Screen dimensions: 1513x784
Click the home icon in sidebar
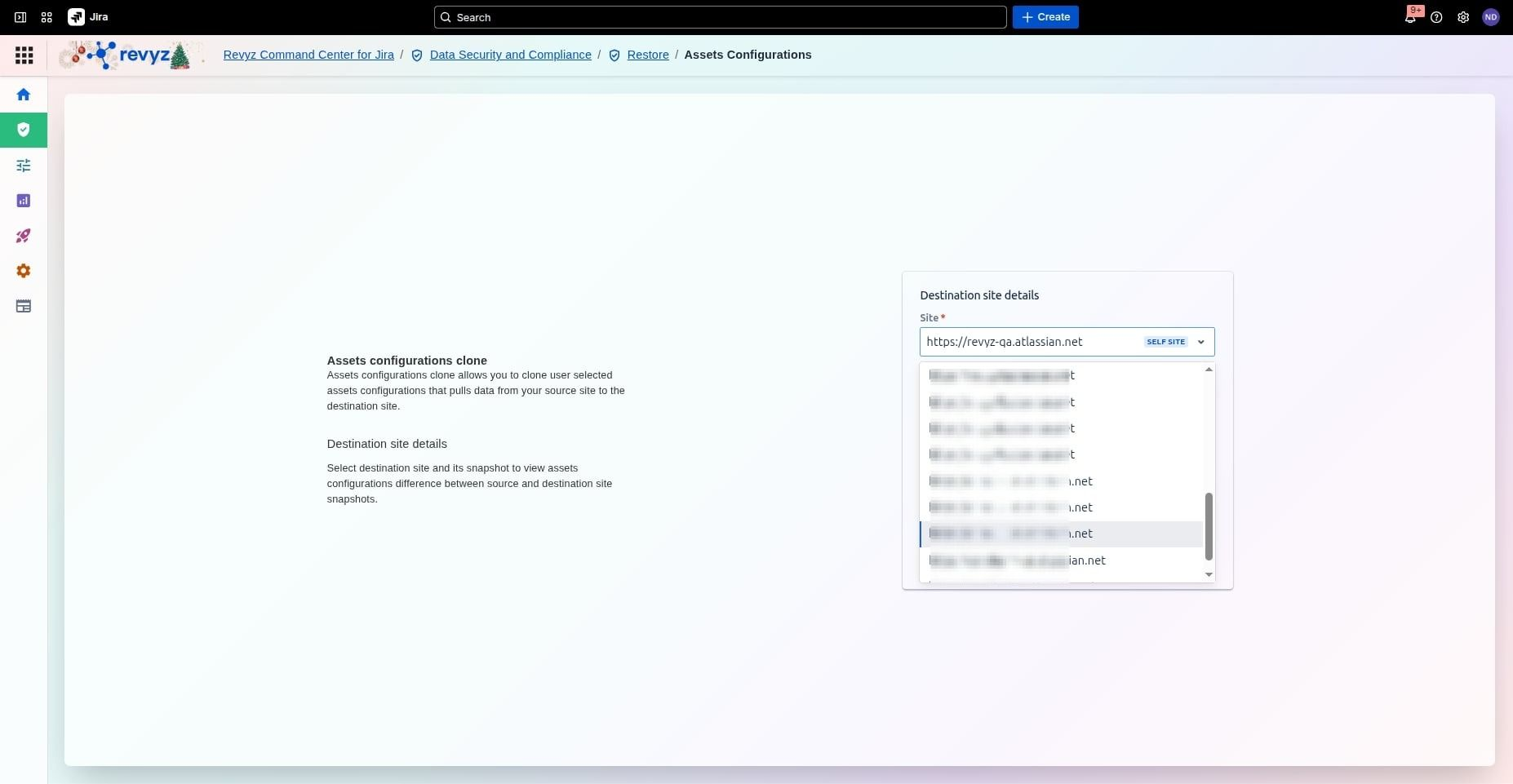(x=24, y=95)
